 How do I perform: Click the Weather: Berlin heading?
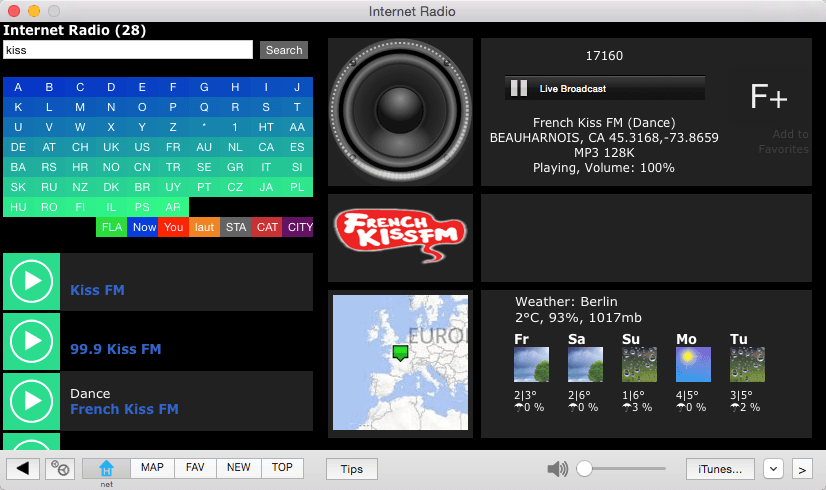click(566, 302)
